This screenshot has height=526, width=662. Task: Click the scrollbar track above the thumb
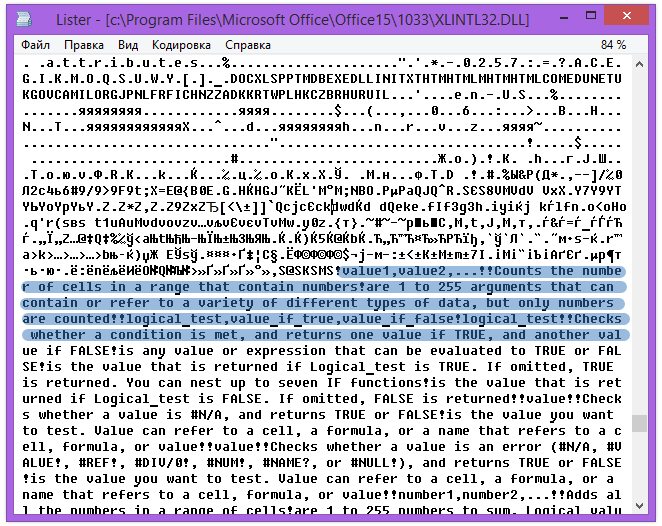click(x=639, y=241)
